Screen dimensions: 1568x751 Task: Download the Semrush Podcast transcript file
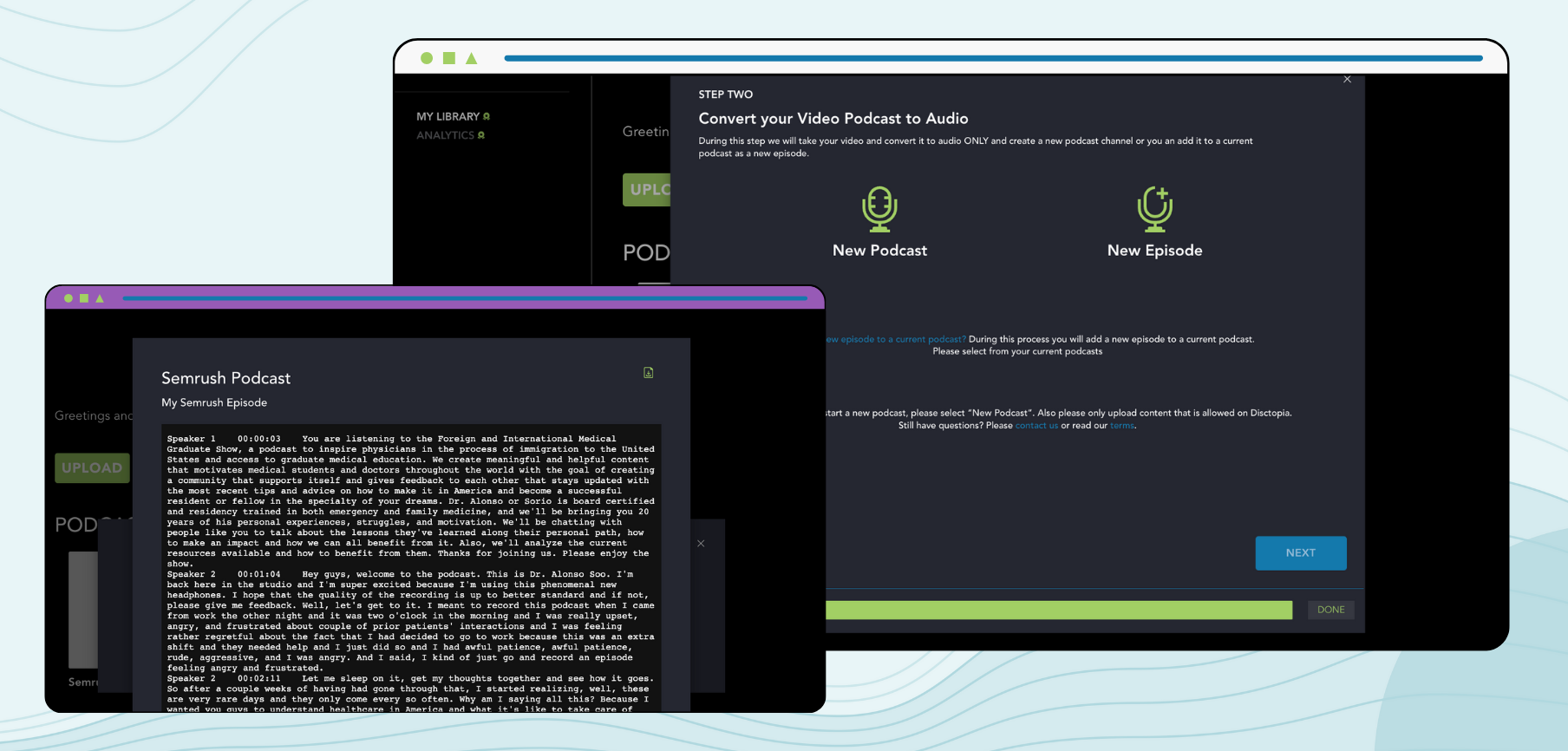coord(648,373)
